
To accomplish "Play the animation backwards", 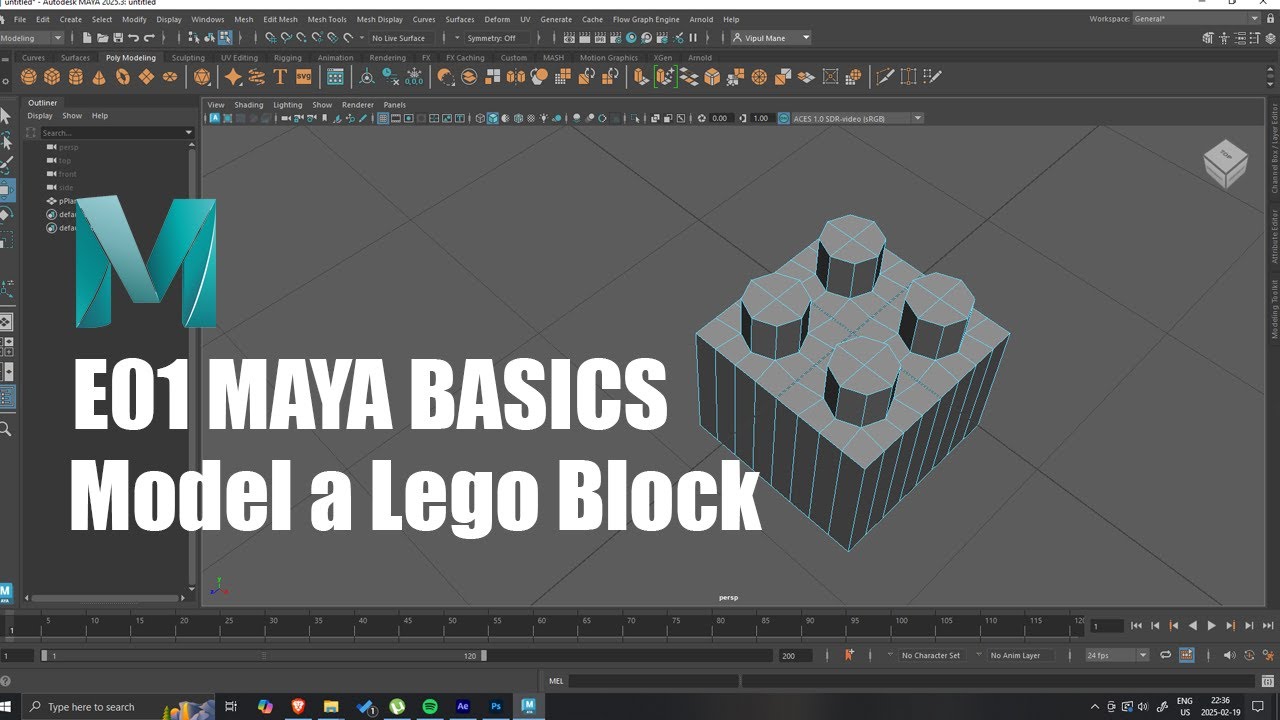I will (x=1192, y=626).
